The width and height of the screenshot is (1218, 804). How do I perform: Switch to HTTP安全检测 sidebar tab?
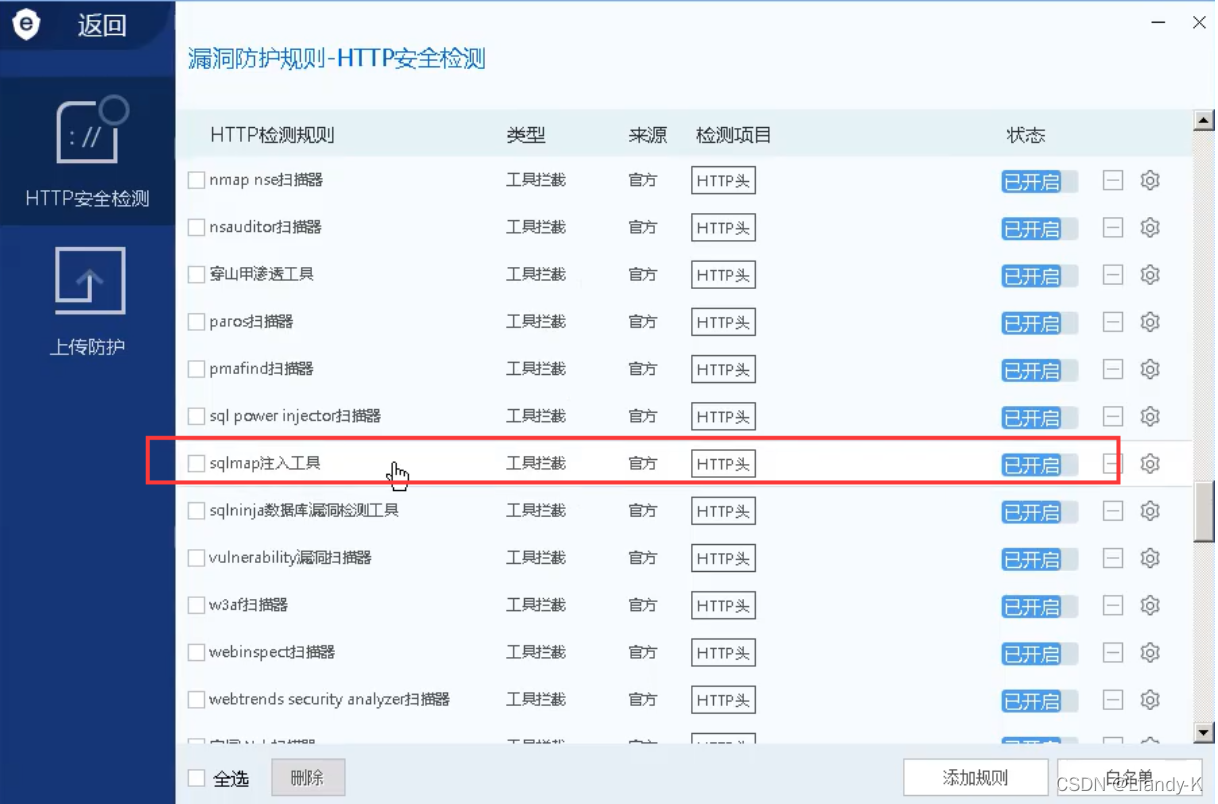(x=88, y=151)
